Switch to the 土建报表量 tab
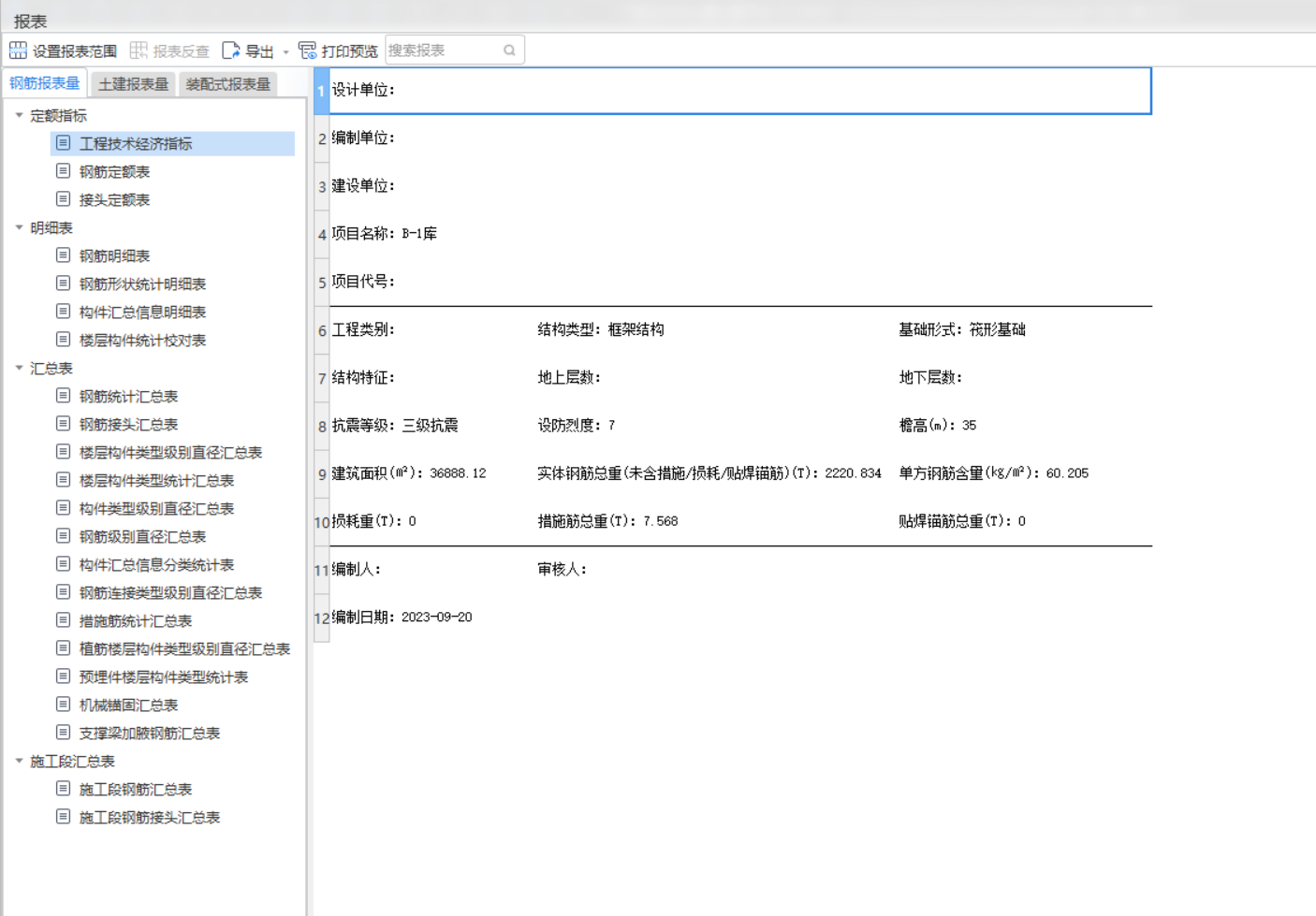Viewport: 1316px width, 916px height. click(134, 84)
